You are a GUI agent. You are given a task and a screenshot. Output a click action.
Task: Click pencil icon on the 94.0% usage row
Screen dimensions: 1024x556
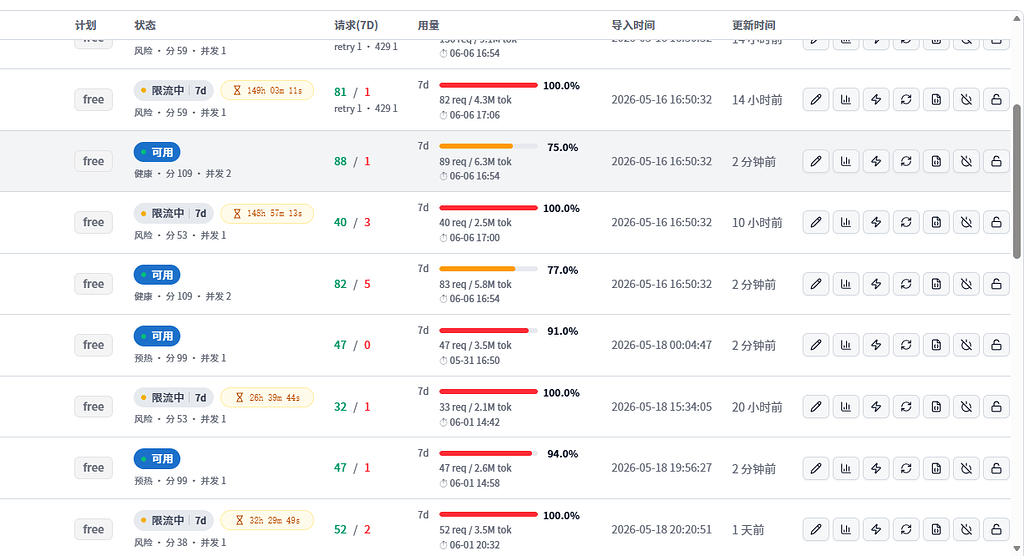click(816, 468)
